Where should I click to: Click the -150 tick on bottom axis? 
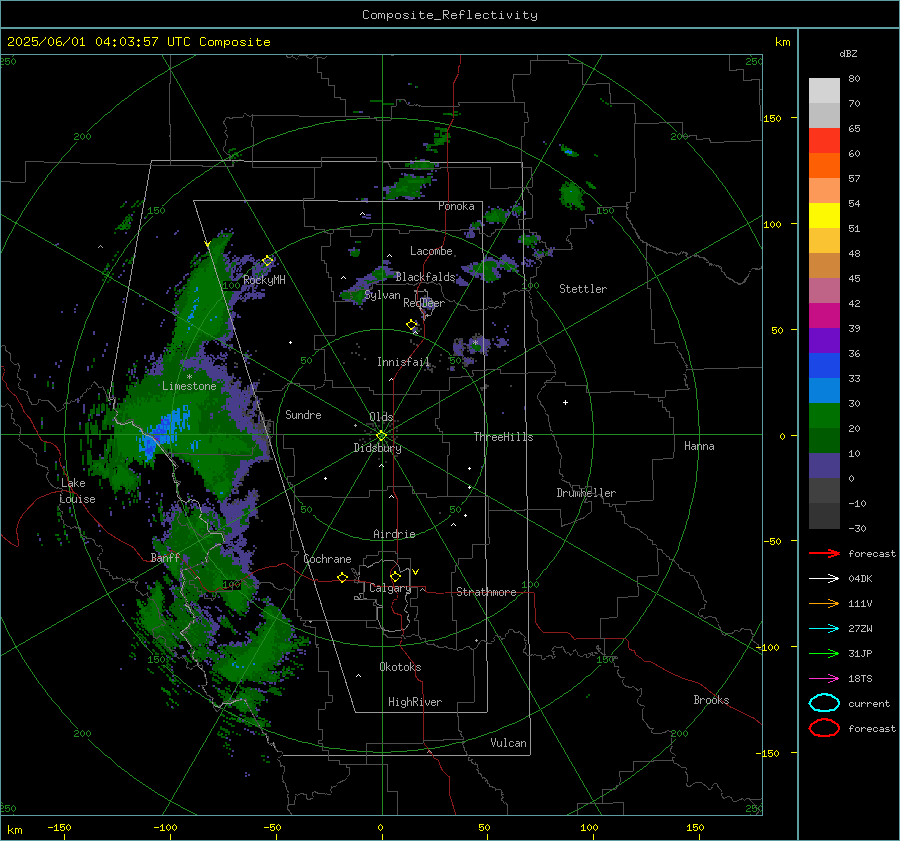tap(59, 827)
